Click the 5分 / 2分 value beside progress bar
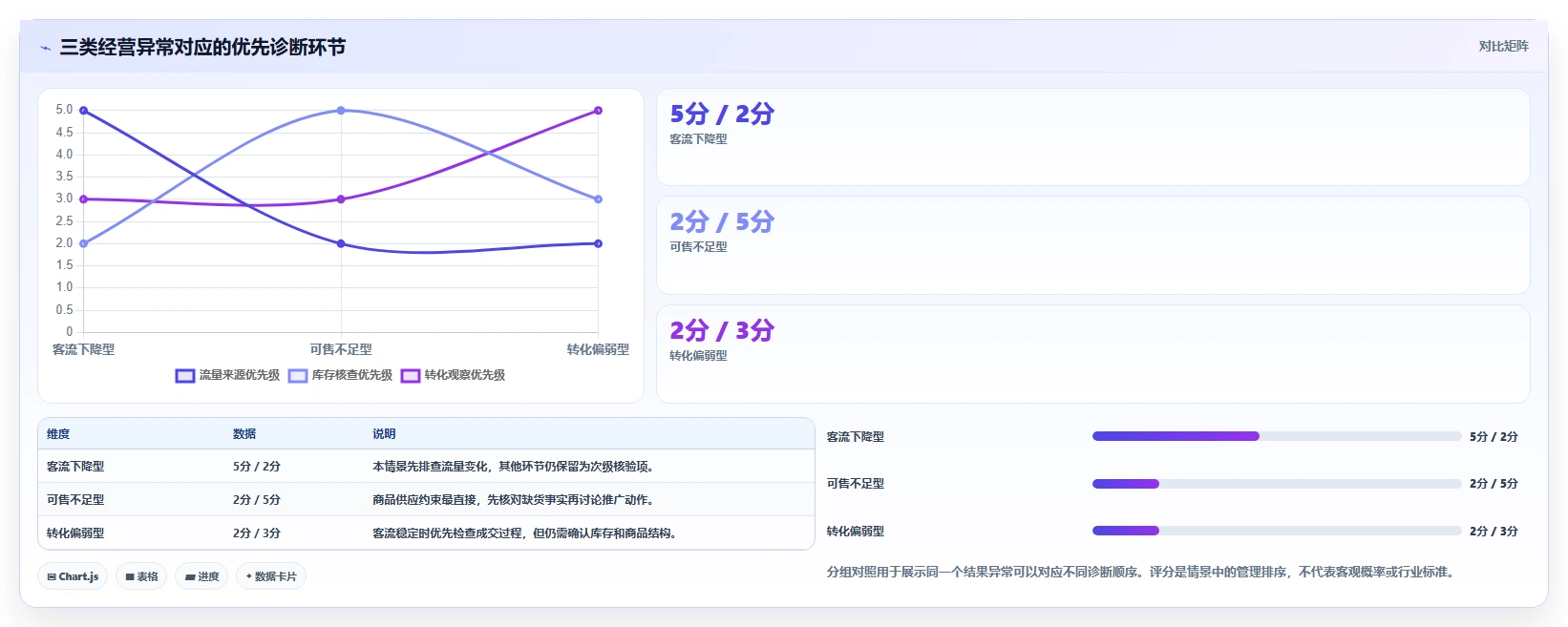Screen dimensions: 1568x627 (1494, 437)
